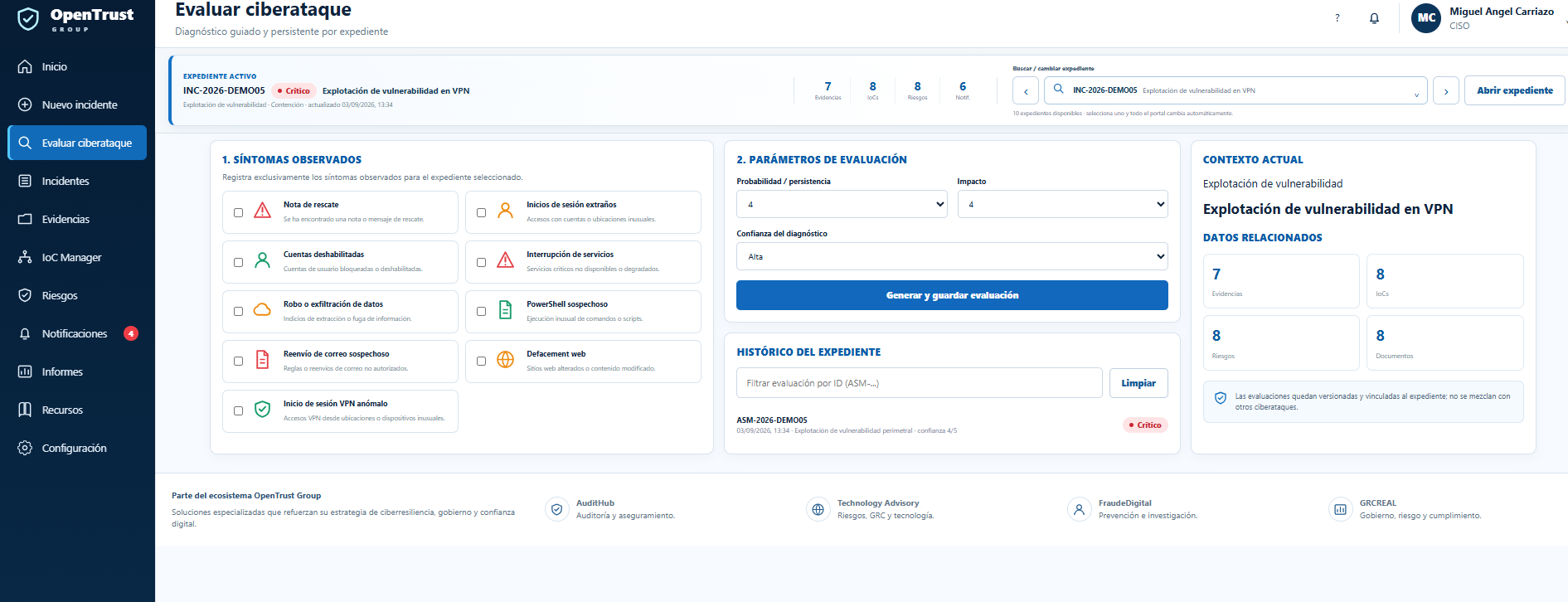Click the Abrir expediente button
Screen dimensions: 1568x602
coord(1514,90)
